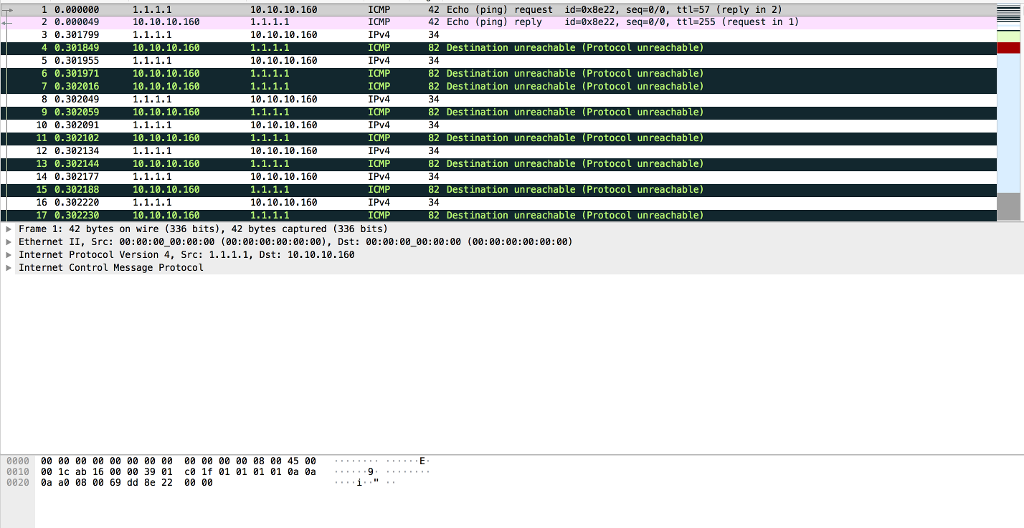Click 'Internet Protocol Version 4, Src: 1.1.1.1' line
1024x528 pixels.
coord(186,255)
